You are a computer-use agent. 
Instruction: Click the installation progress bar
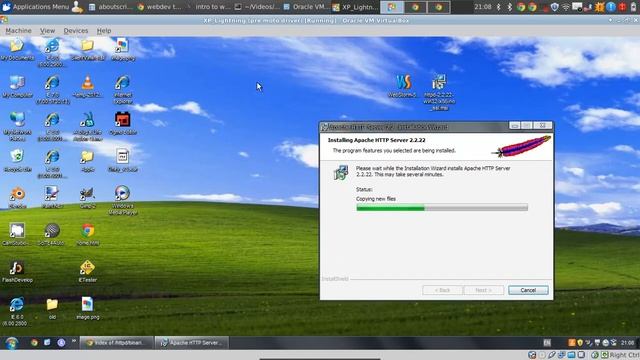442,208
